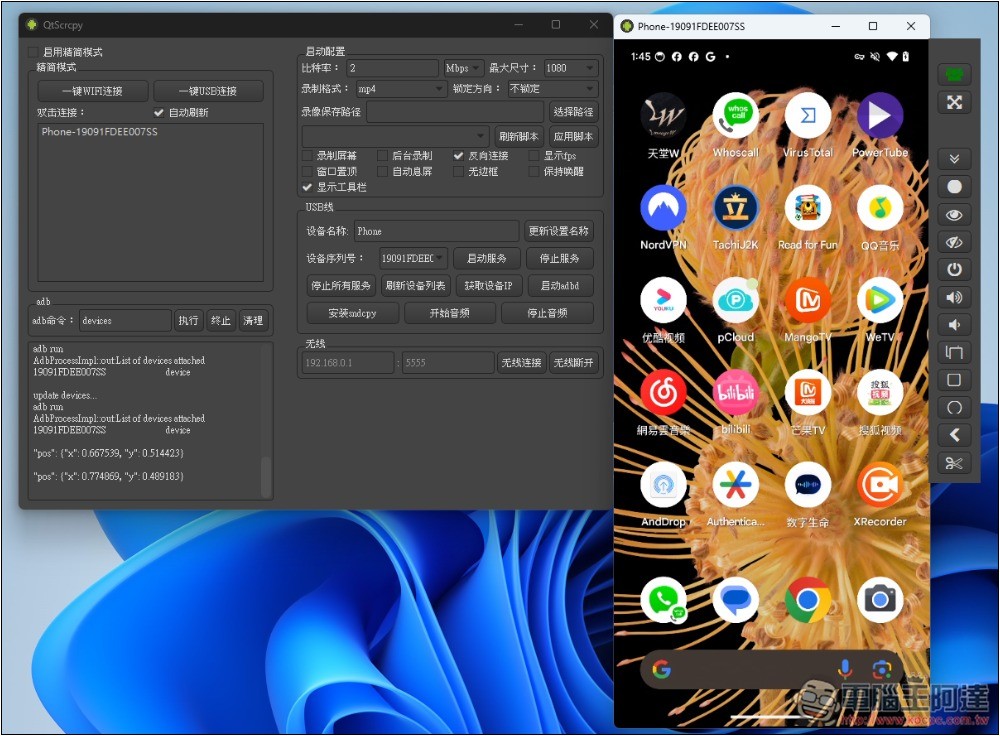Open the Camera app in the dock
The image size is (1000, 736).
tap(880, 600)
